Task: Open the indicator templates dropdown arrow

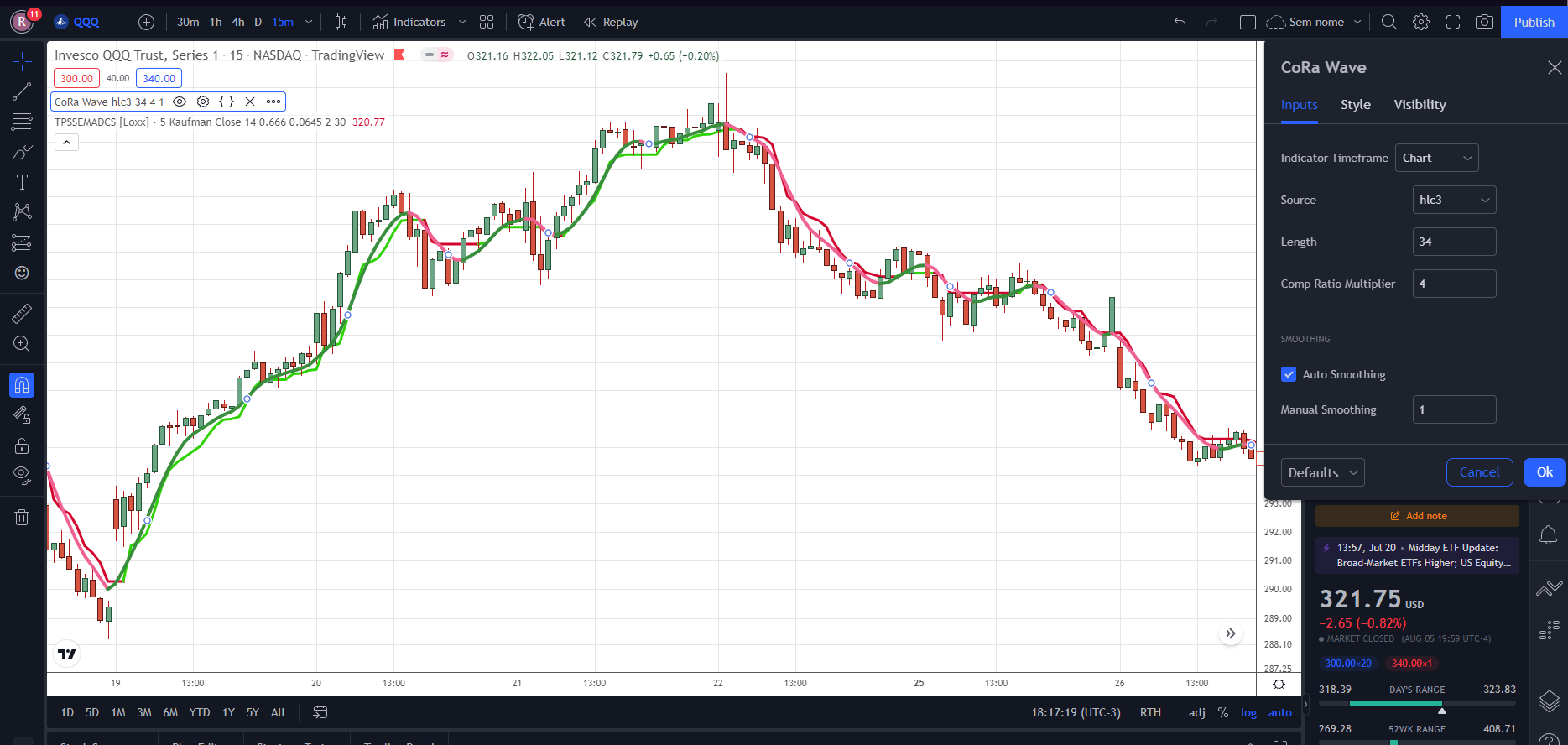Action: (x=462, y=22)
